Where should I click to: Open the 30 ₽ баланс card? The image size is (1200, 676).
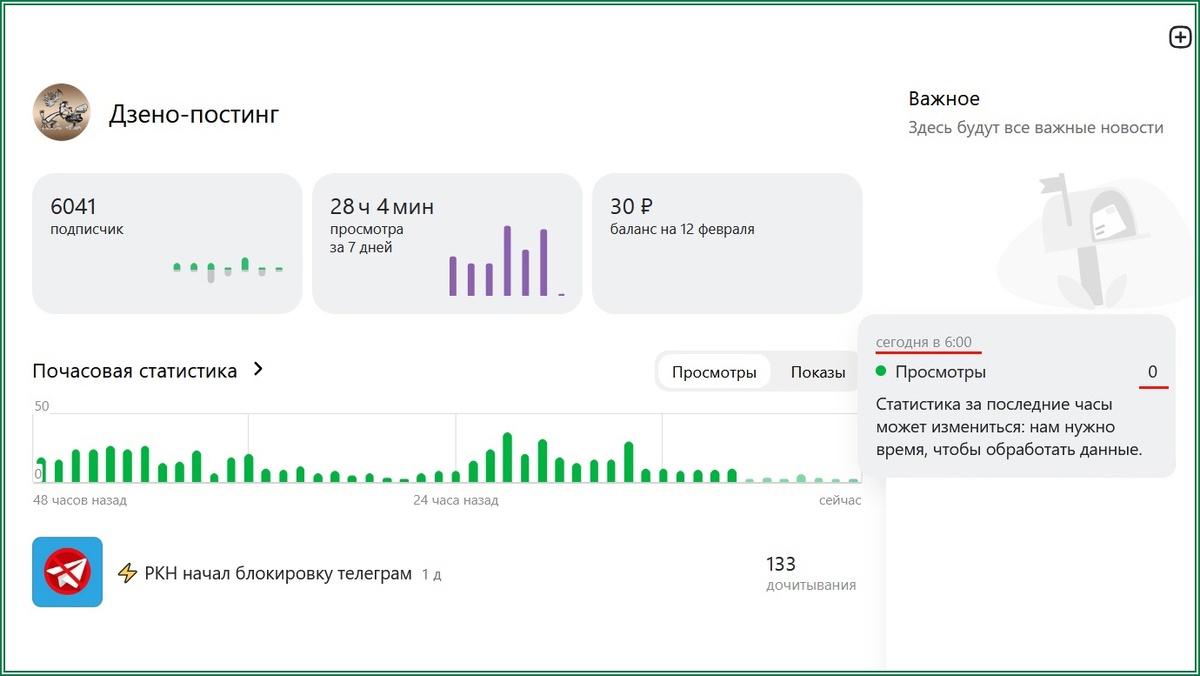coord(727,243)
